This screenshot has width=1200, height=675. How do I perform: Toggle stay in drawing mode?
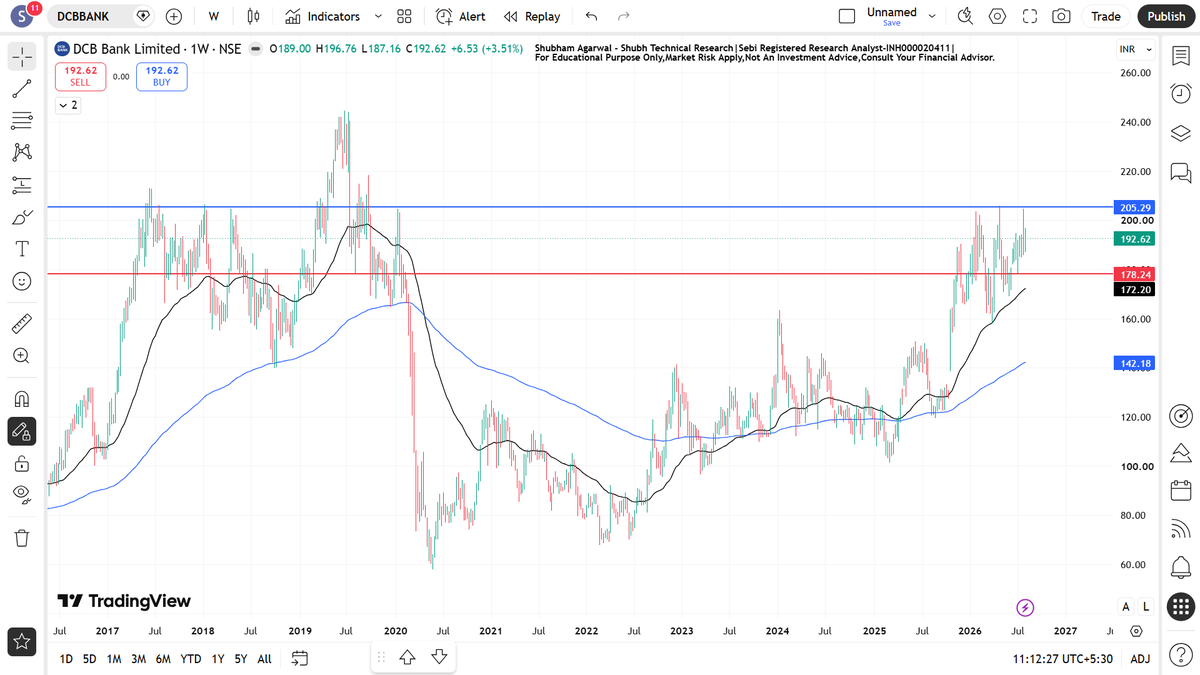tap(21, 431)
